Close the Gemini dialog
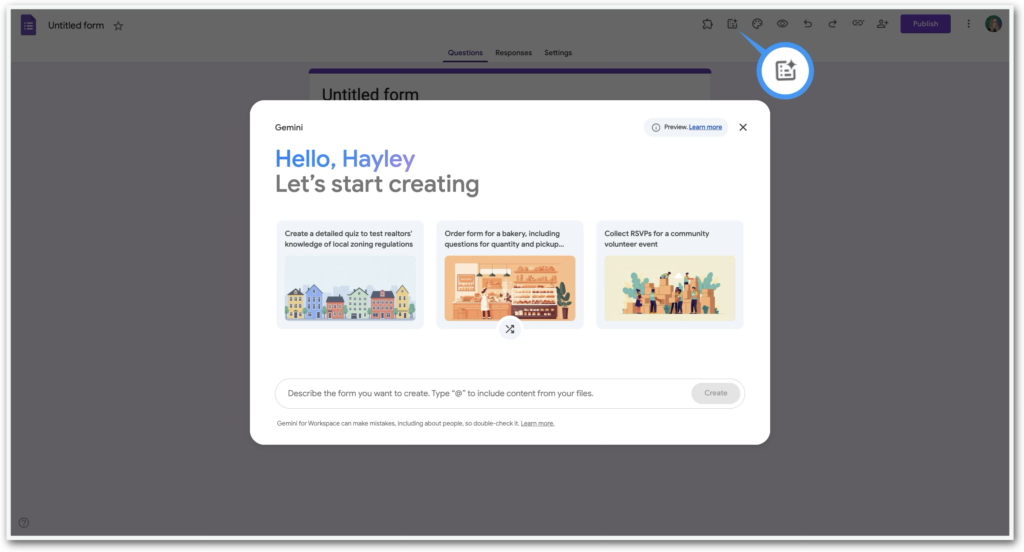Viewport: 1024px width, 552px height. point(743,127)
